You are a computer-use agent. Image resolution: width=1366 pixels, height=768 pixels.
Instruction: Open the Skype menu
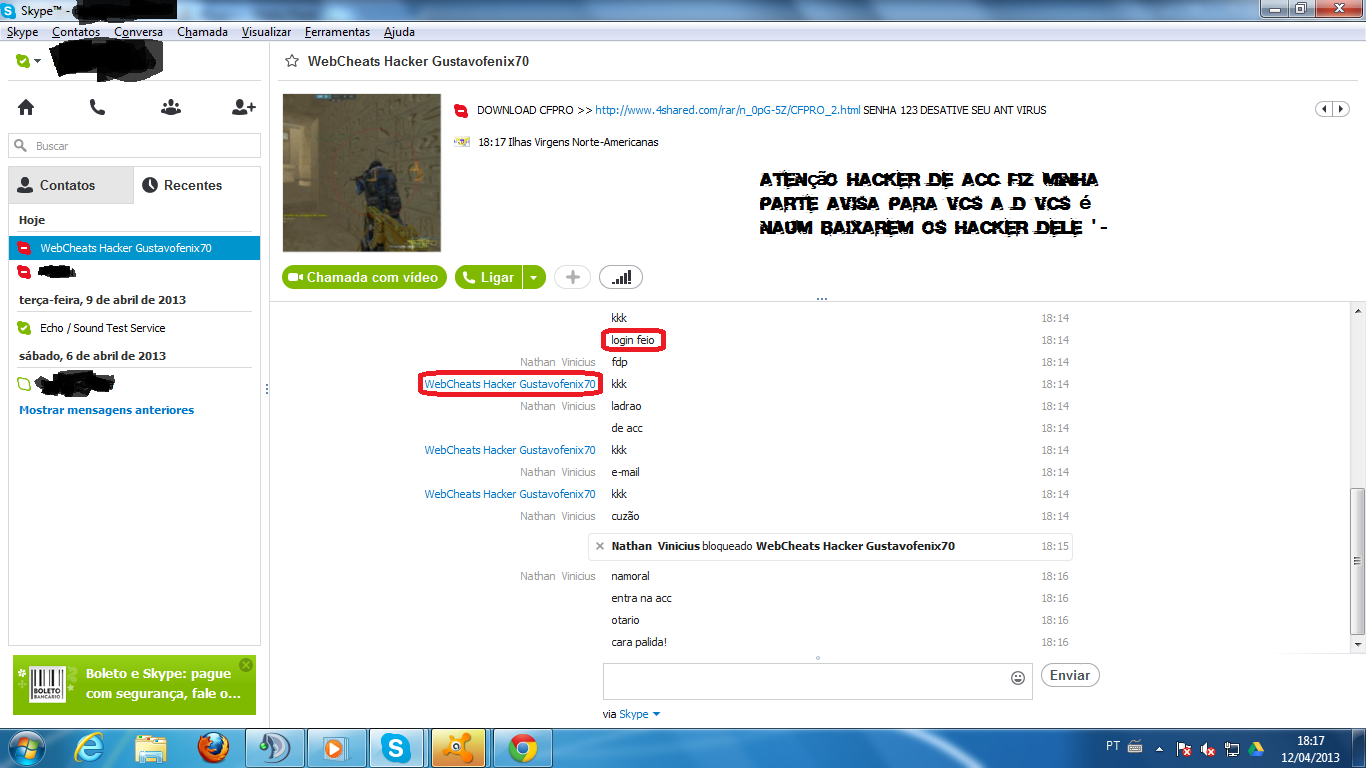click(x=22, y=32)
